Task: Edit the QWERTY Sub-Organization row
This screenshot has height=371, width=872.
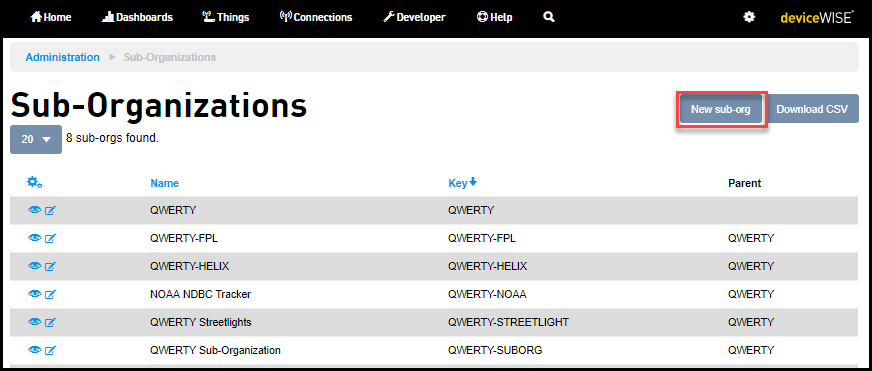Action: [50, 350]
